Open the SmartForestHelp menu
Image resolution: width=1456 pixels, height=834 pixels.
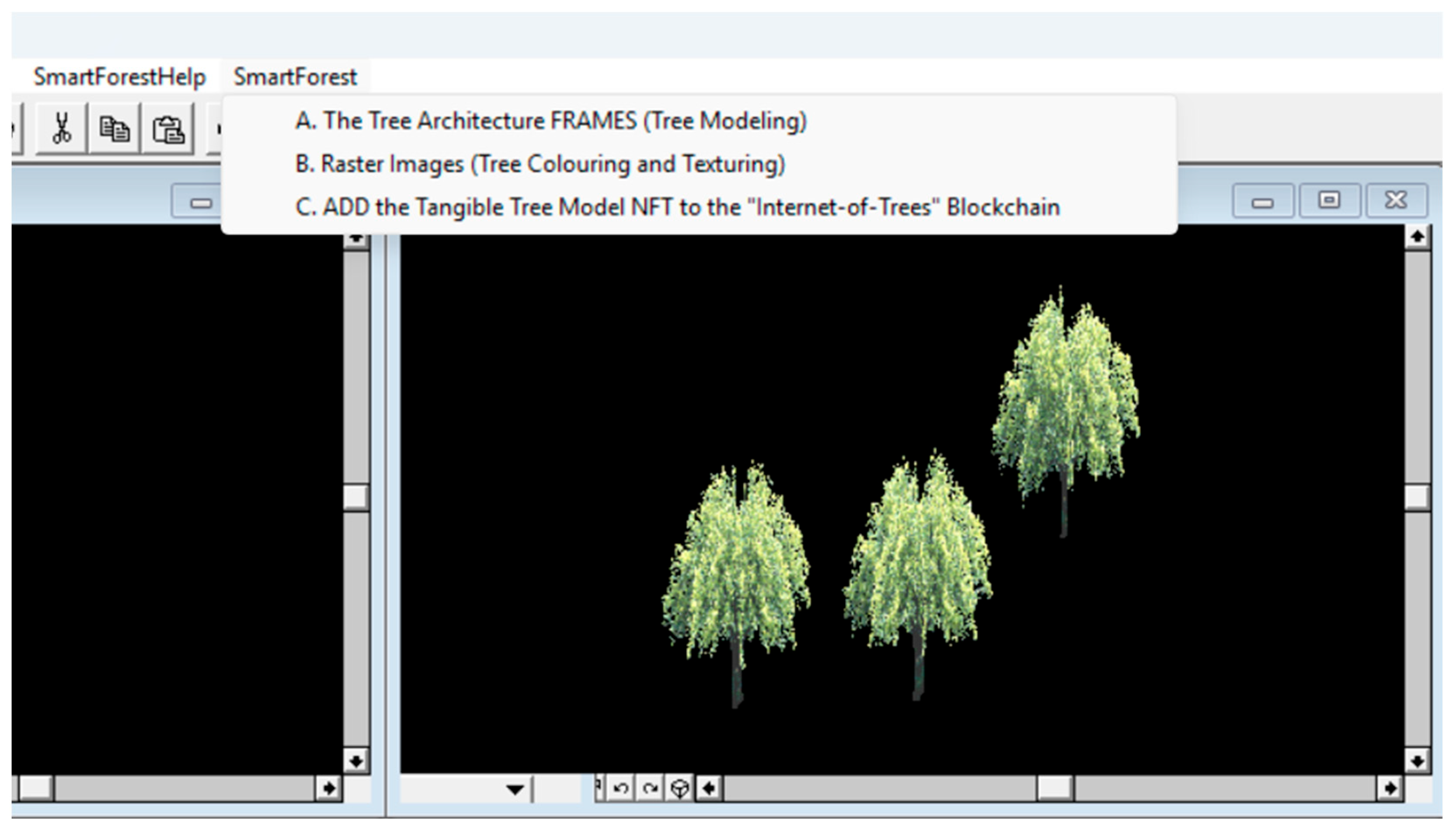pyautogui.click(x=119, y=77)
